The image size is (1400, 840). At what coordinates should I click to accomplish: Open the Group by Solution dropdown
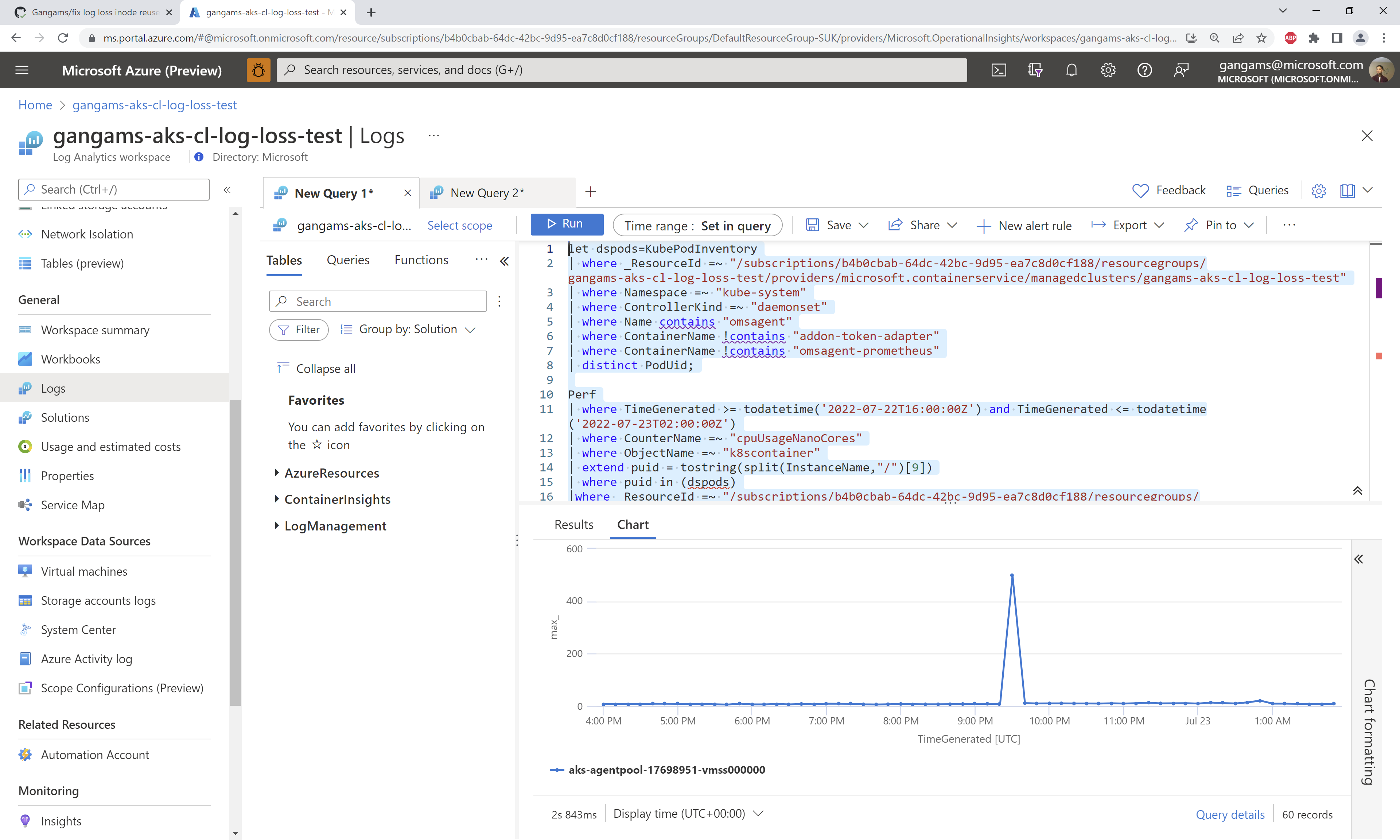coord(408,330)
